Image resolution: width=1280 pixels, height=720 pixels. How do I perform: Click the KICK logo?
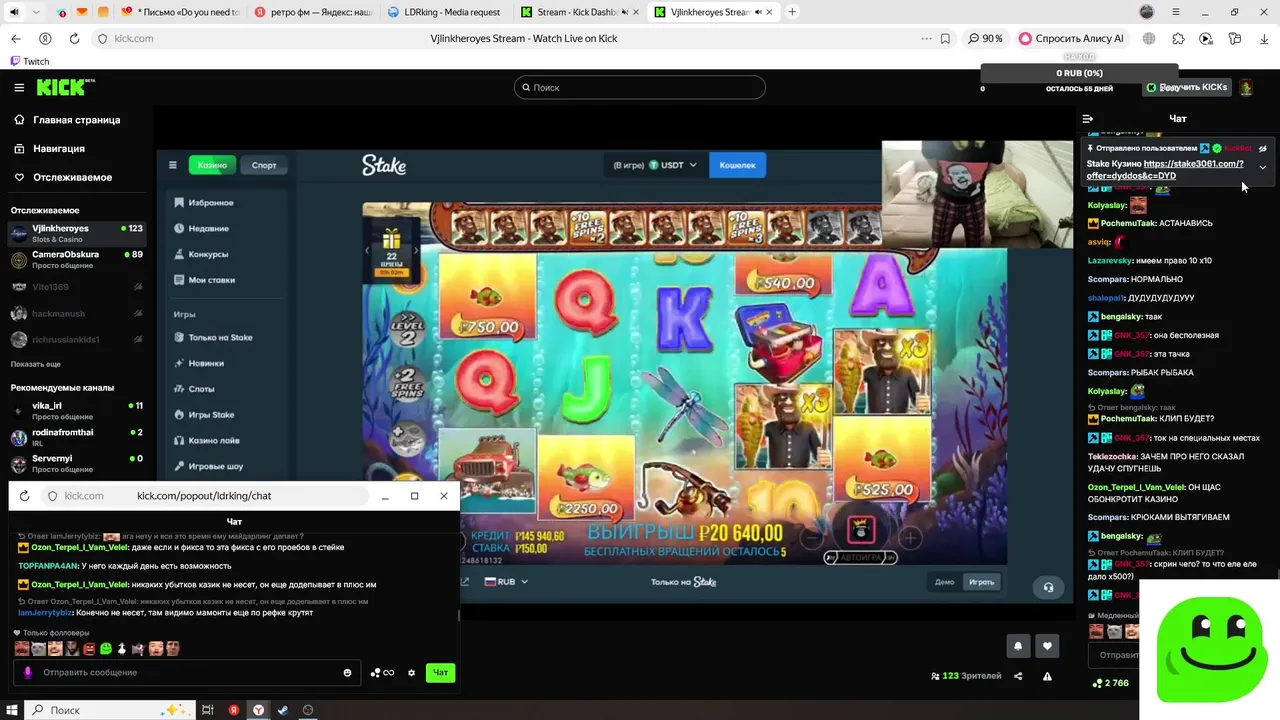tap(66, 87)
